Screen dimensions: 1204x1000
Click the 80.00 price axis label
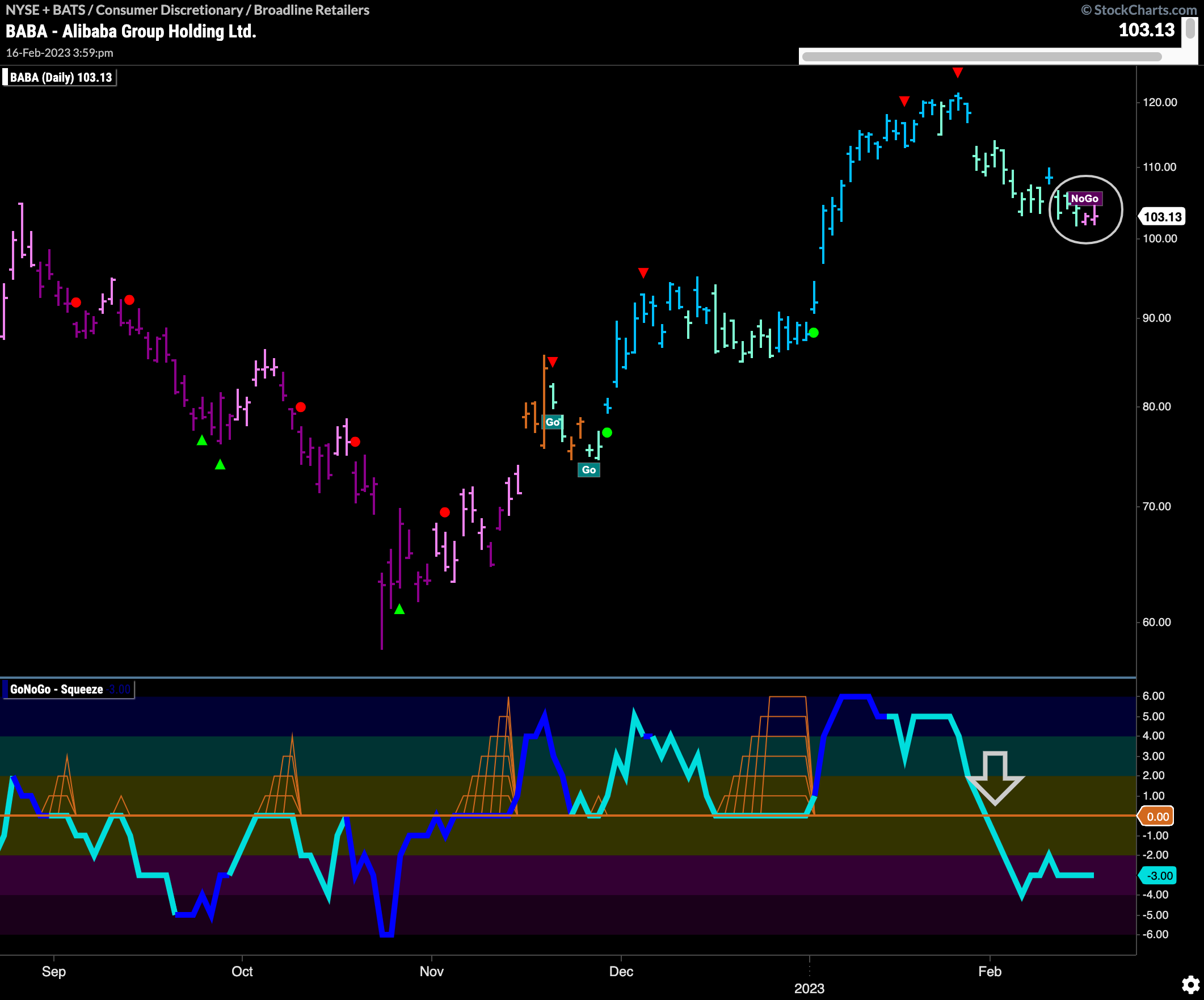(1157, 406)
